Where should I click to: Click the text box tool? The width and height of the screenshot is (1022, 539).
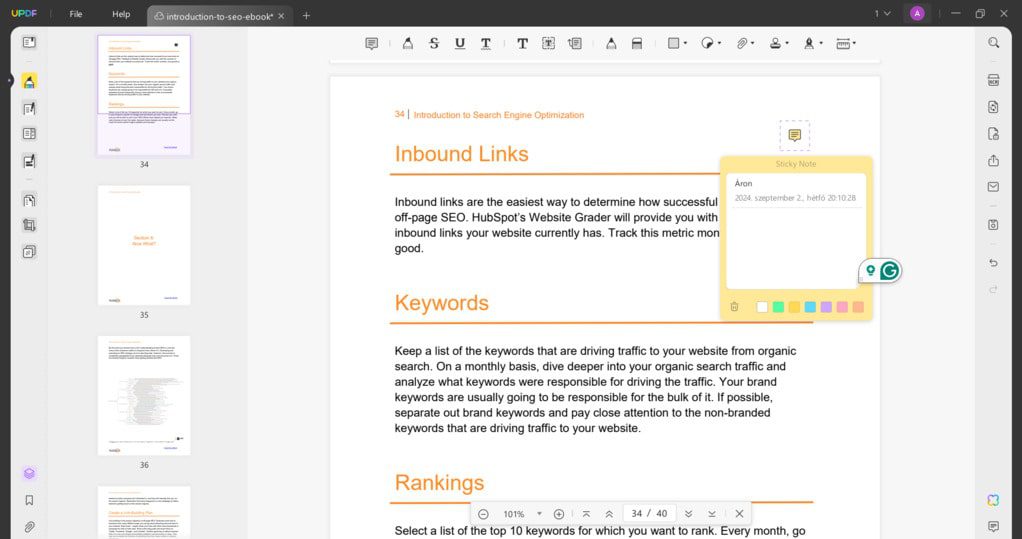pyautogui.click(x=549, y=43)
